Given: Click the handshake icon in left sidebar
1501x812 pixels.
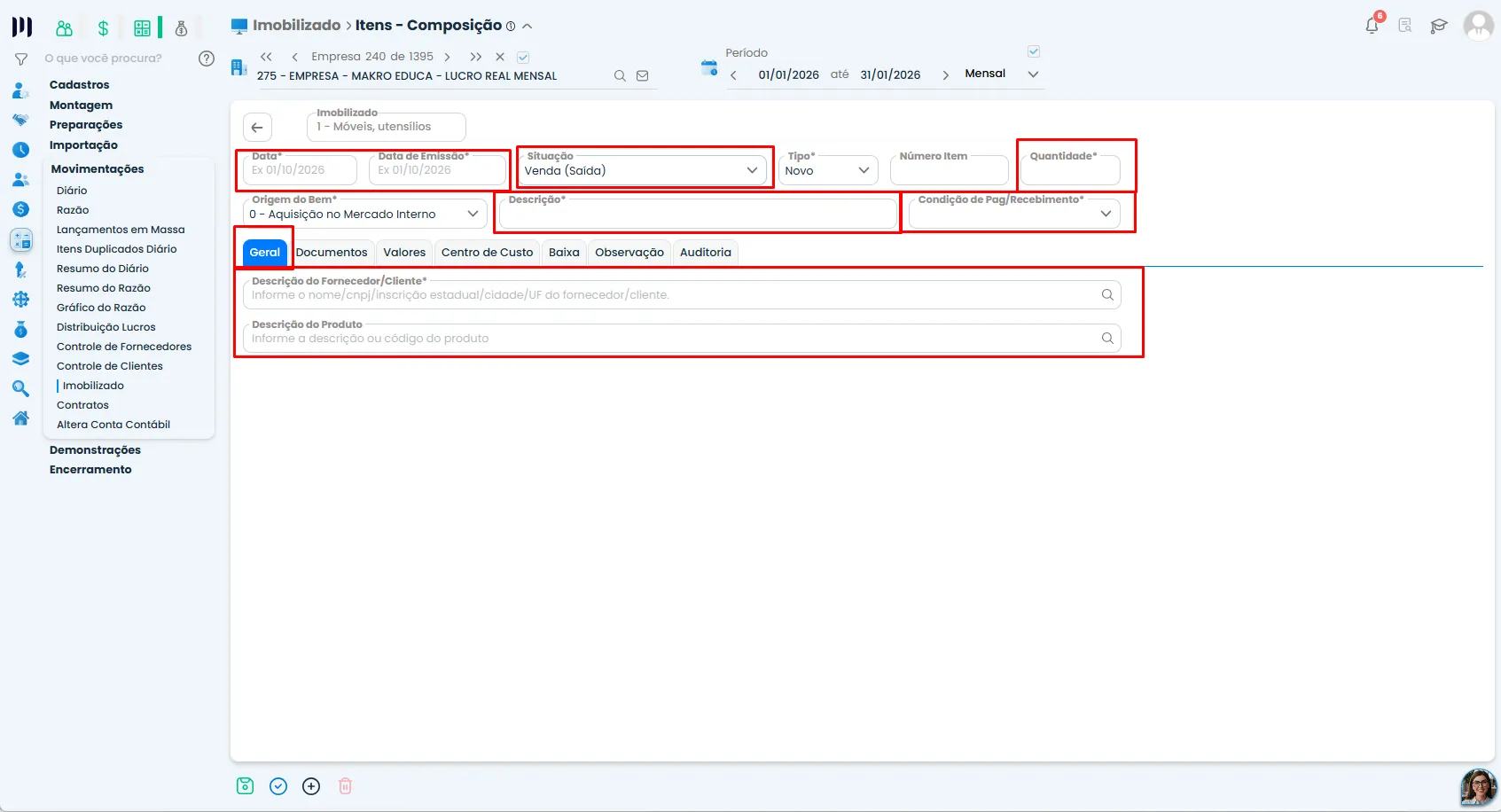Looking at the screenshot, I should coord(21,120).
